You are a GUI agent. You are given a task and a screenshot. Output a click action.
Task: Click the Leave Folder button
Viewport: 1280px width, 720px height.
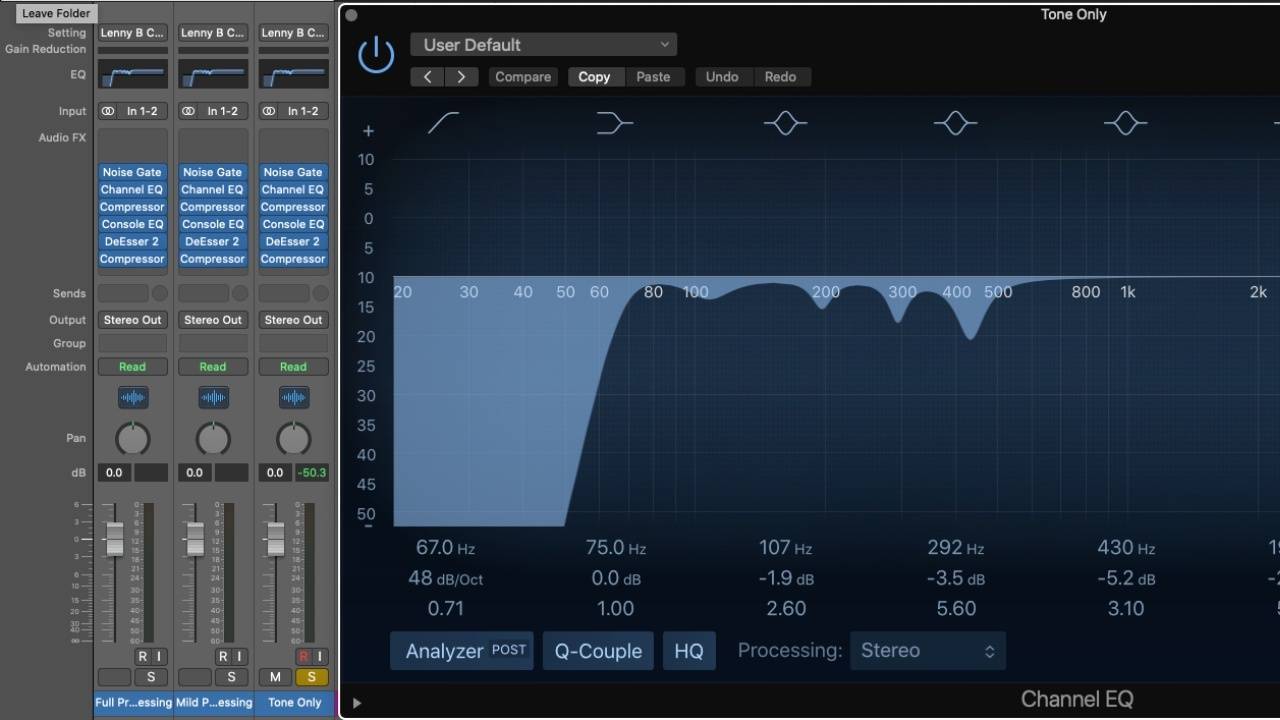(x=55, y=13)
